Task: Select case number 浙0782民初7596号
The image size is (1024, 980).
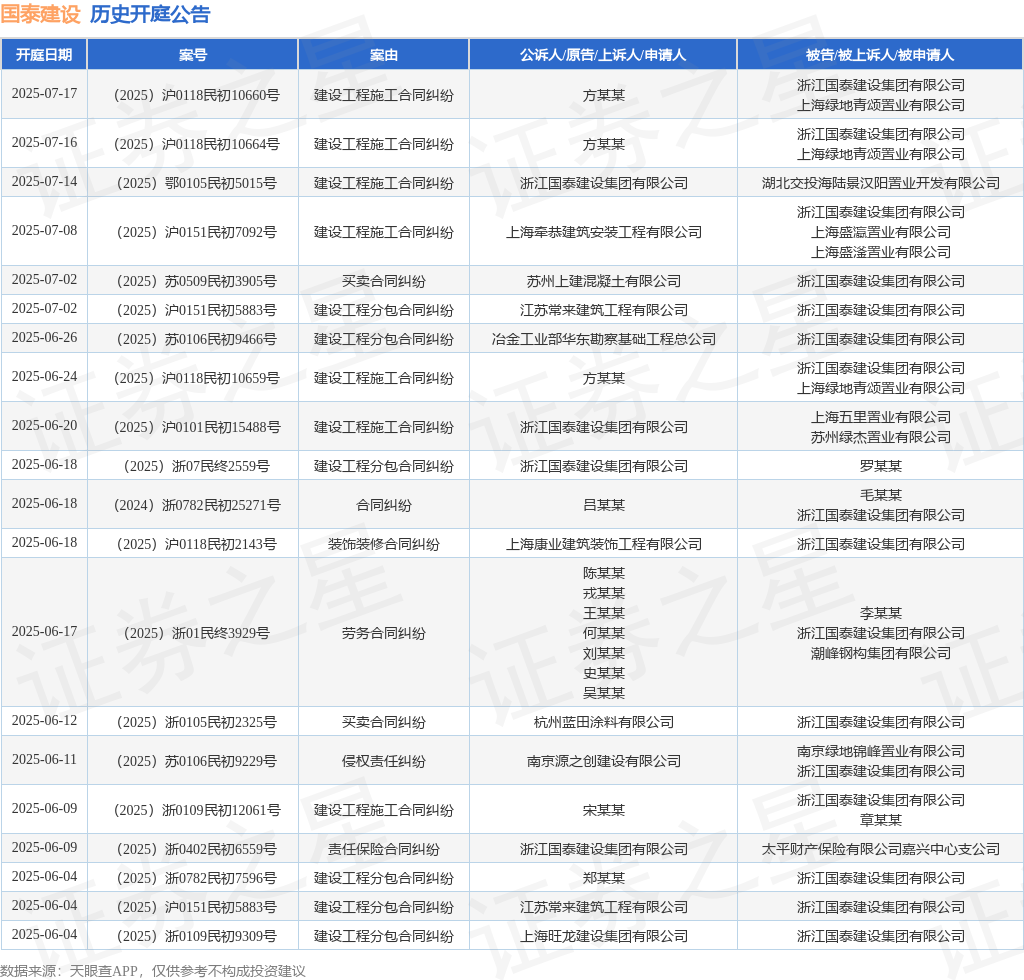Action: click(x=197, y=878)
